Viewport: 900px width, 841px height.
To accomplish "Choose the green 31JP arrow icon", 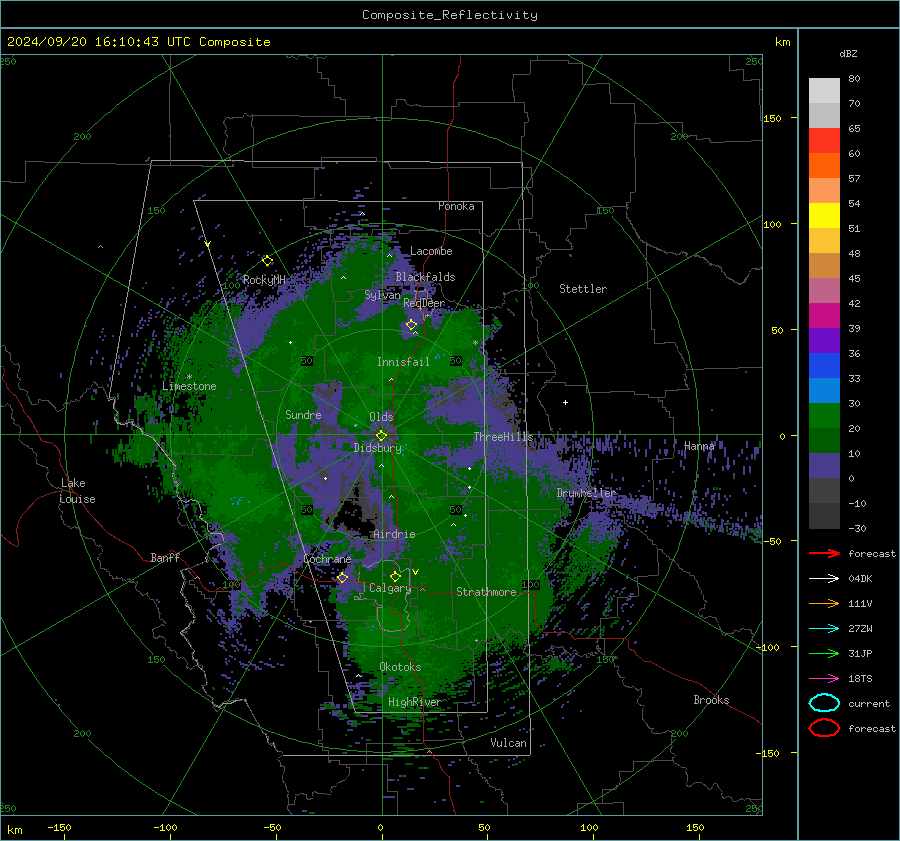I will [824, 653].
